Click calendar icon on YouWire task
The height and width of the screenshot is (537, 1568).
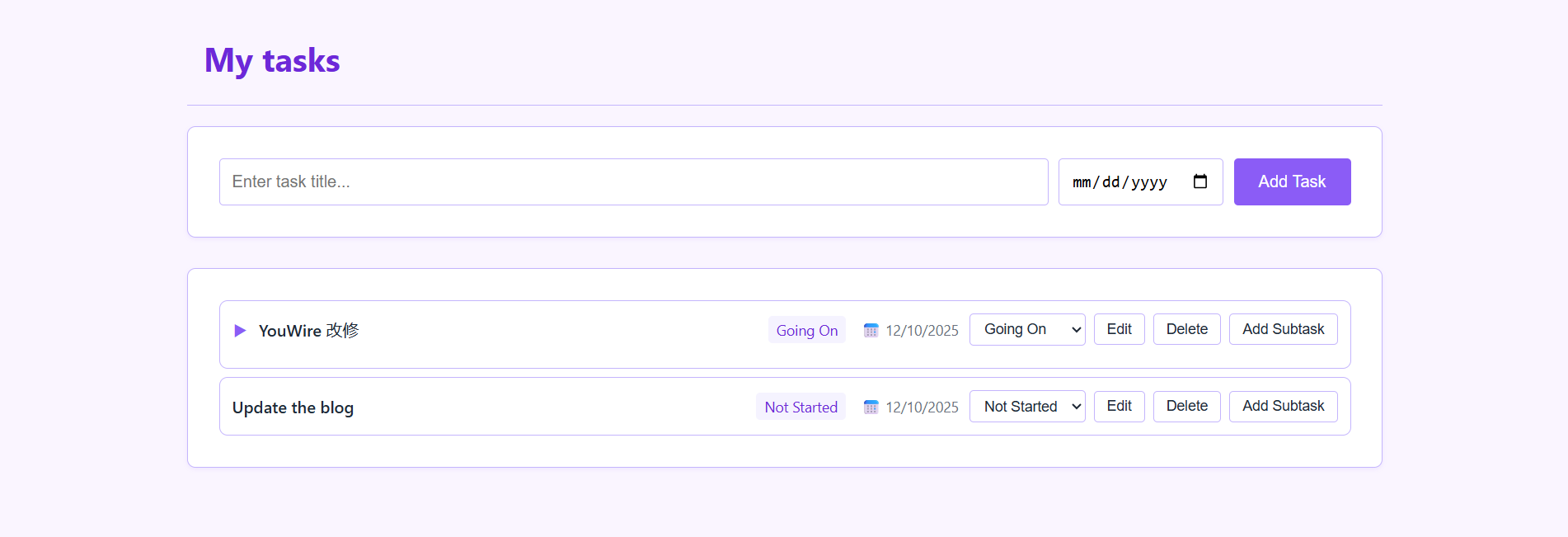(x=871, y=331)
